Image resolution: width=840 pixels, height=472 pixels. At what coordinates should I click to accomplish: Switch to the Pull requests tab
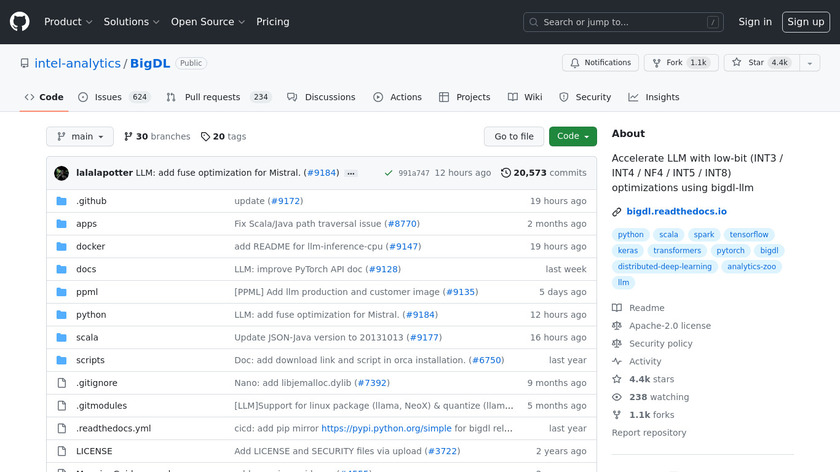point(219,97)
